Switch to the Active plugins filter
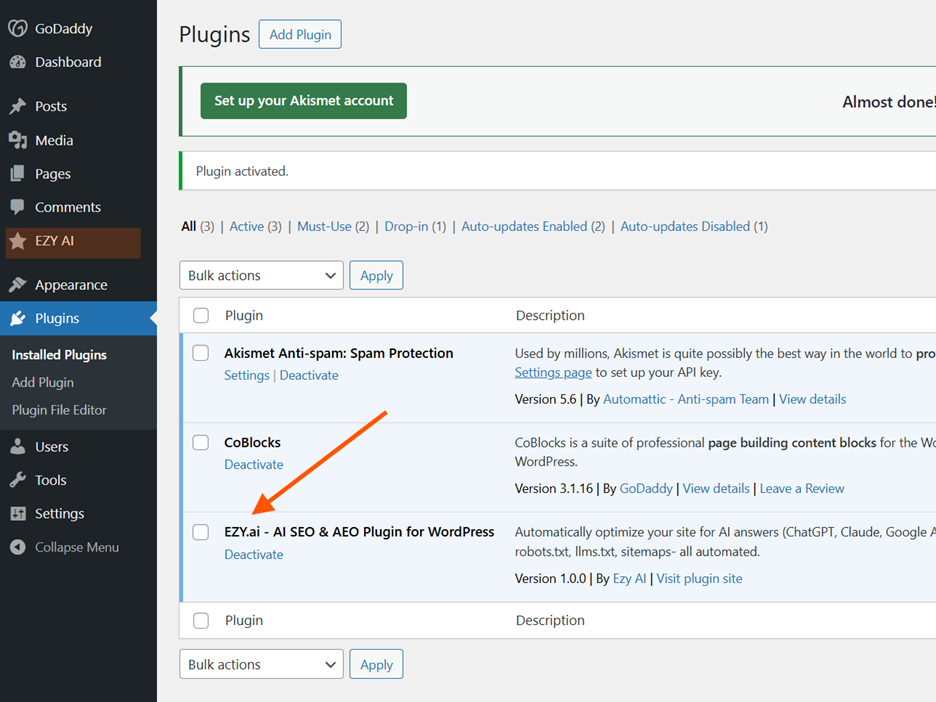 (x=247, y=226)
